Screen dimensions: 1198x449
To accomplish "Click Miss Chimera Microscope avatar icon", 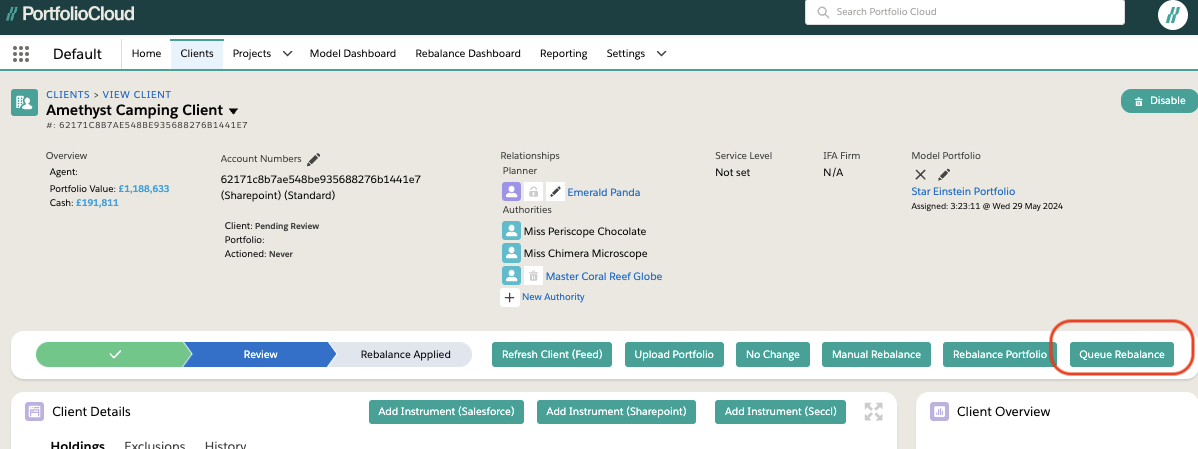I will pos(511,253).
